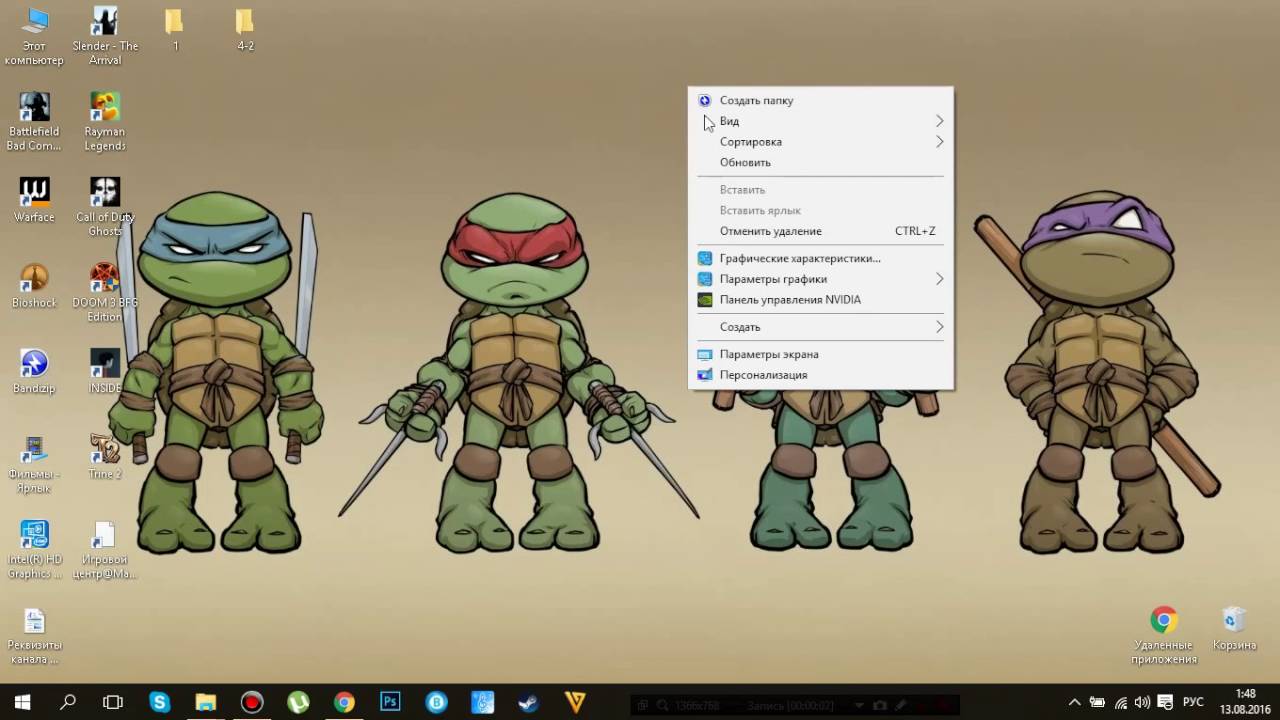Select the 'Фильмы - Ярлык' shortcut
The image size is (1280, 720).
(x=34, y=464)
